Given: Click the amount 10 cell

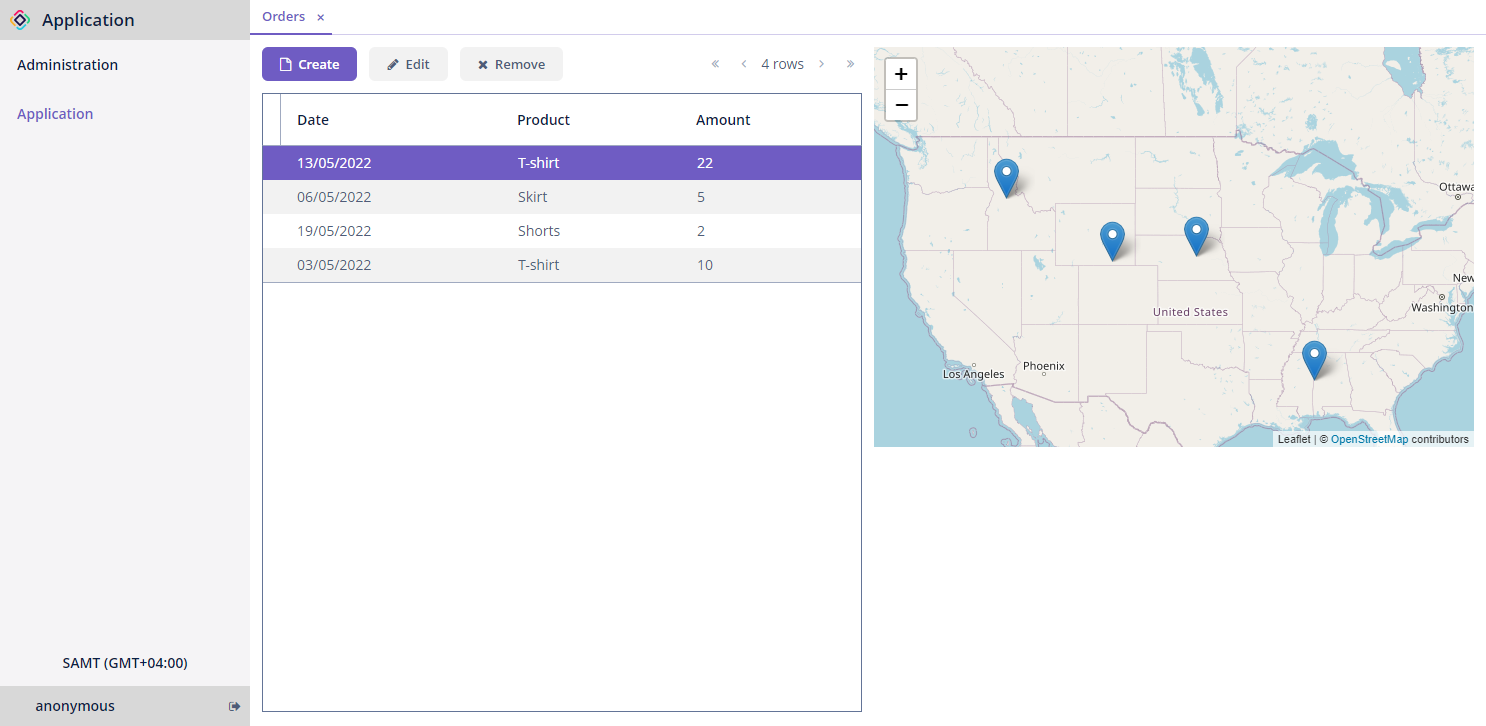Looking at the screenshot, I should [x=705, y=265].
